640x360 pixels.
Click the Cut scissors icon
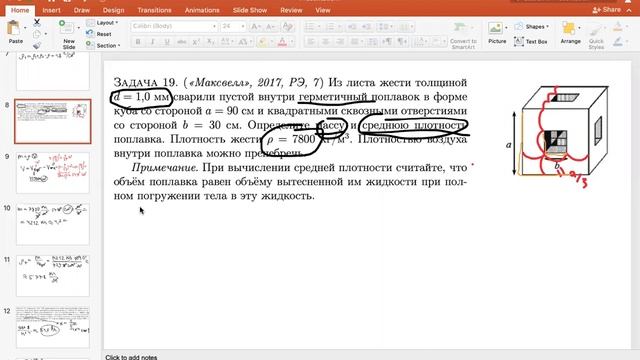pos(37,22)
